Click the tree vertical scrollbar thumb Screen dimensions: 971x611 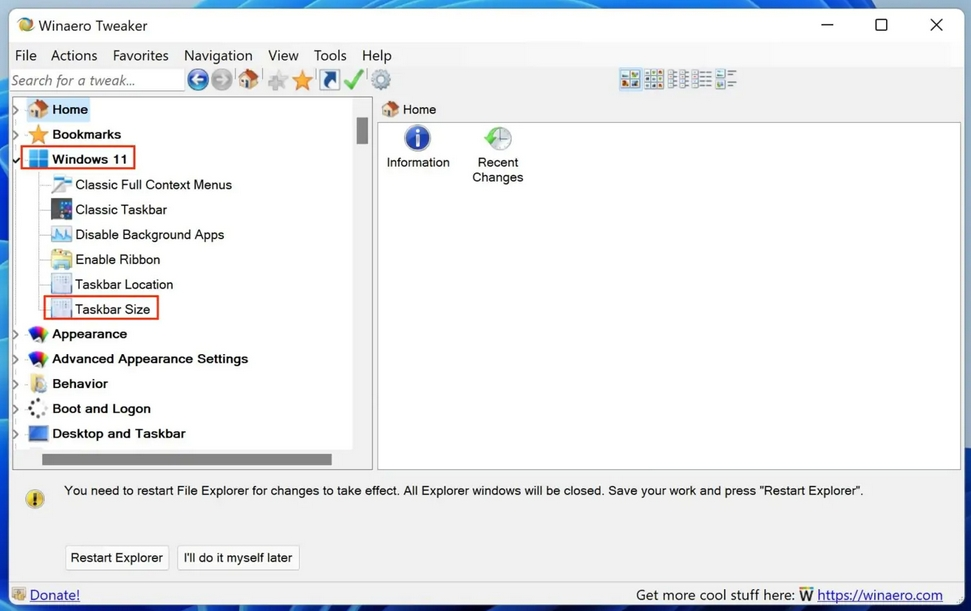362,131
